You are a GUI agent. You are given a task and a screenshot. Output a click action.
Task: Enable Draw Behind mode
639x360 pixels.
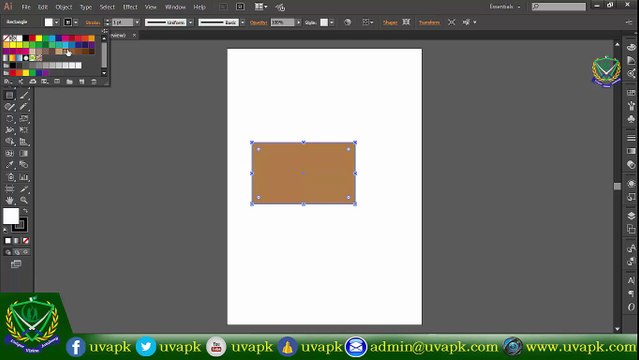click(x=17, y=252)
